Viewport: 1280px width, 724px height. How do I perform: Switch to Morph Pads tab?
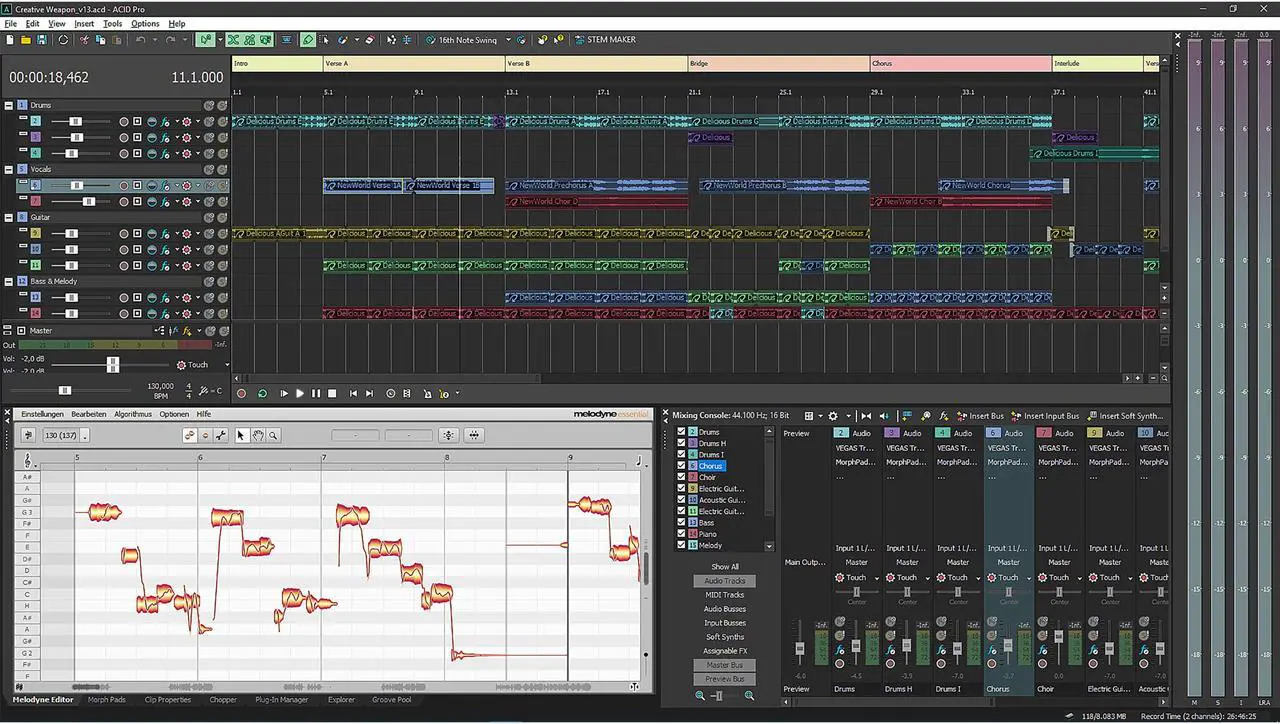[107, 700]
